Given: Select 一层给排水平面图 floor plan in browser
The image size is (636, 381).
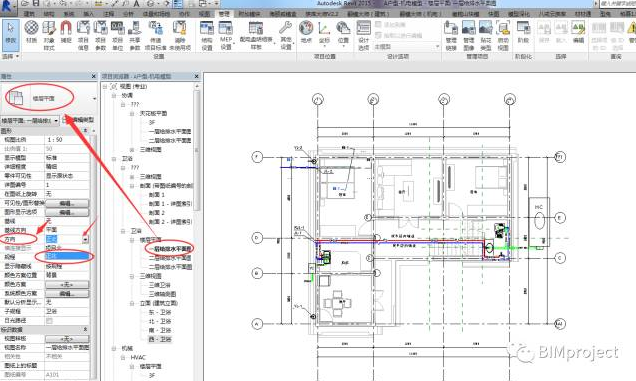Looking at the screenshot, I should [170, 248].
